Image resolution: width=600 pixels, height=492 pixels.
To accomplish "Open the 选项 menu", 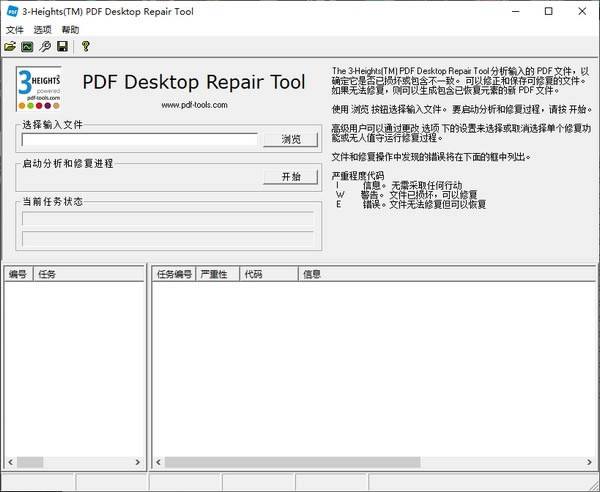I will click(x=42, y=30).
